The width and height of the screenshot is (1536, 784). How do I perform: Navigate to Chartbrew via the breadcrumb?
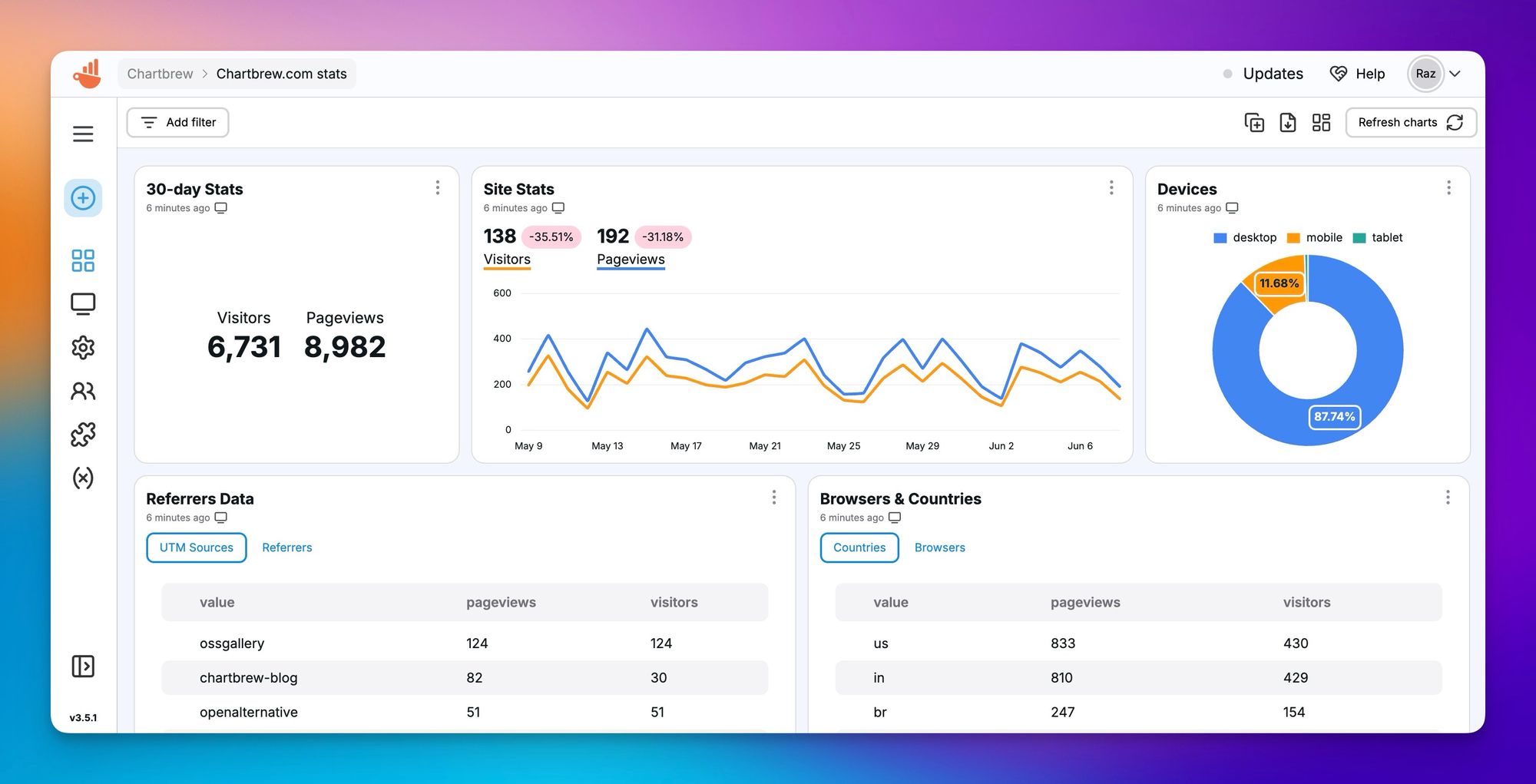(160, 74)
